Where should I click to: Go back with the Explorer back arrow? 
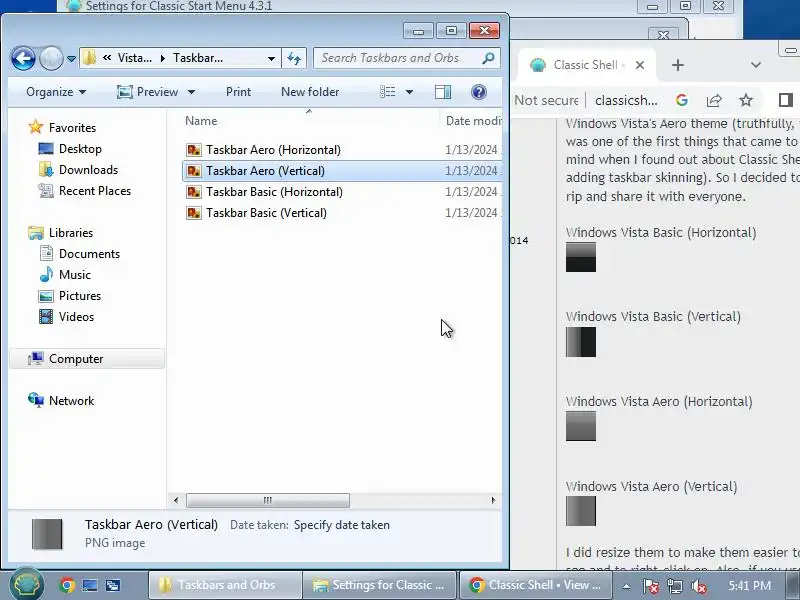[23, 58]
